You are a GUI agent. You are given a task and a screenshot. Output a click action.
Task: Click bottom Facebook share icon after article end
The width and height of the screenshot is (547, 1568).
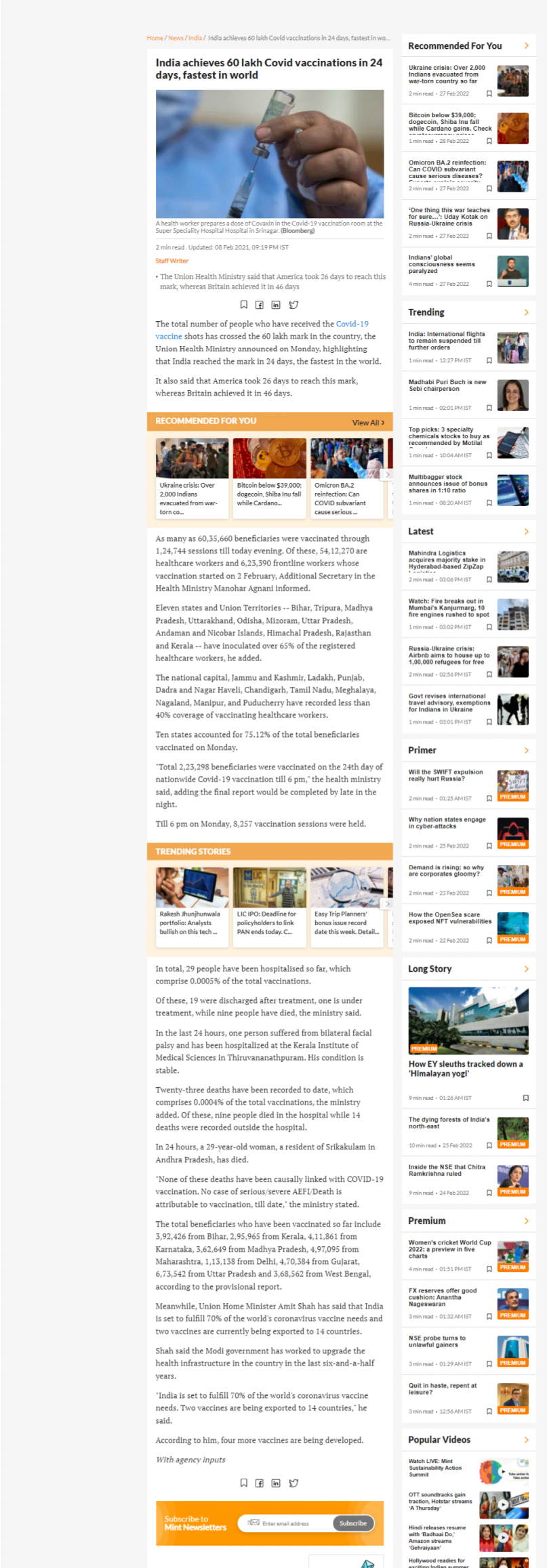(x=259, y=1483)
